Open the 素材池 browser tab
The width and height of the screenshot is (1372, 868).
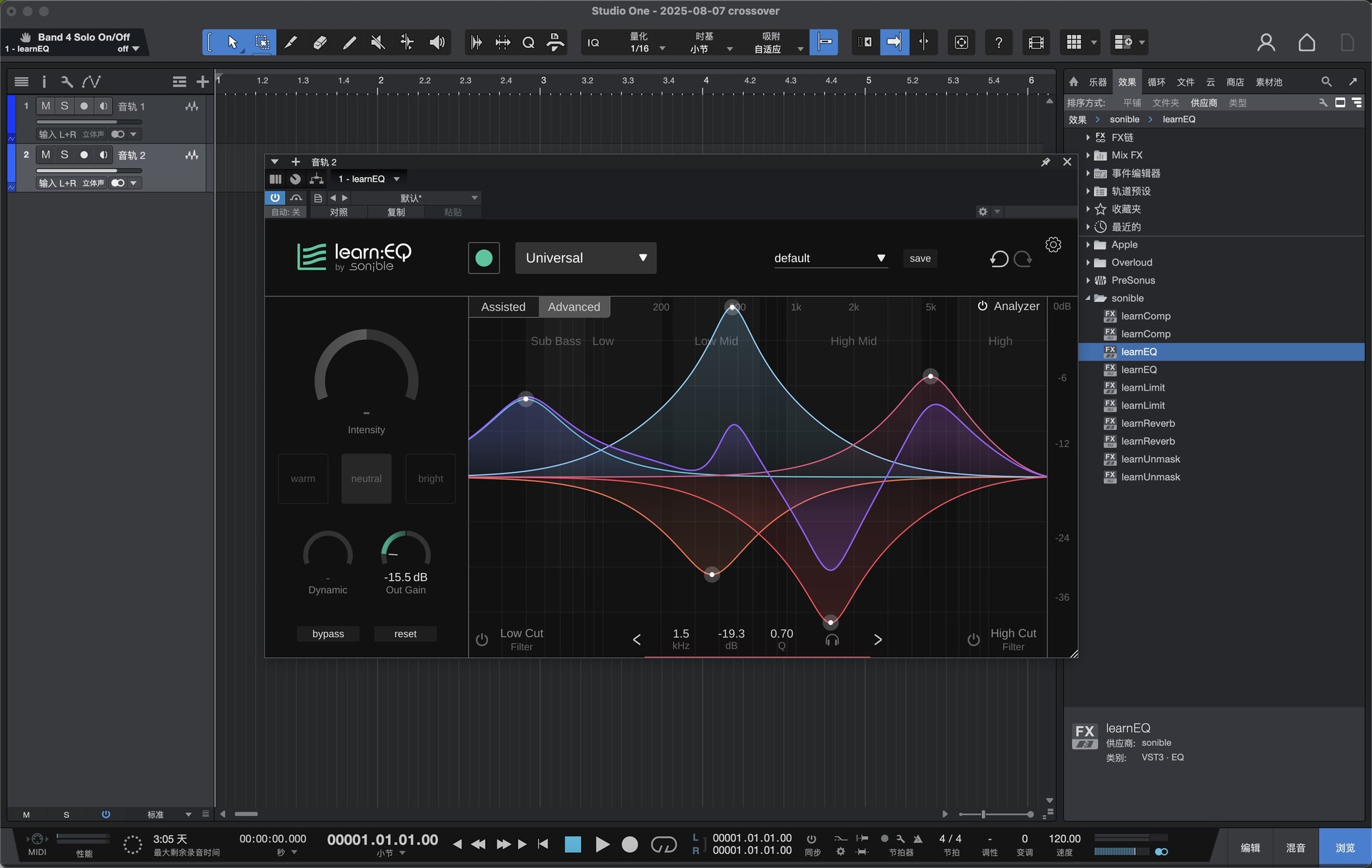[x=1269, y=82]
